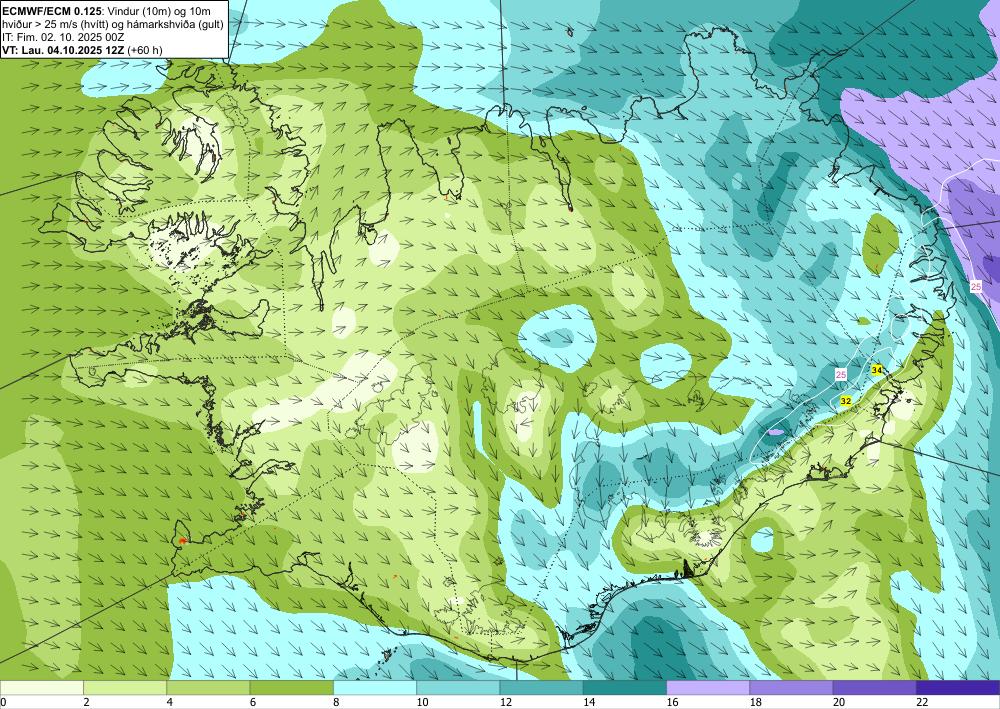Click the legend value '16'
The height and width of the screenshot is (709, 1000).
pos(672,702)
